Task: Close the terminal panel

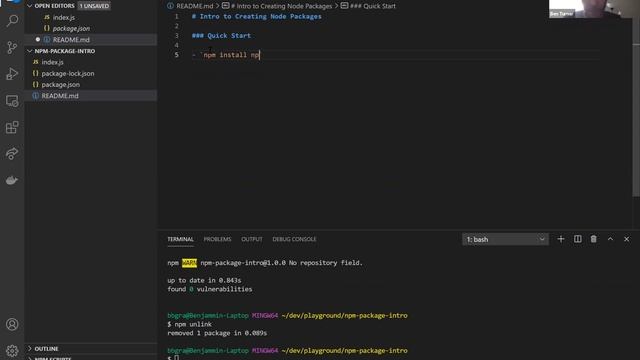Action: click(x=627, y=239)
